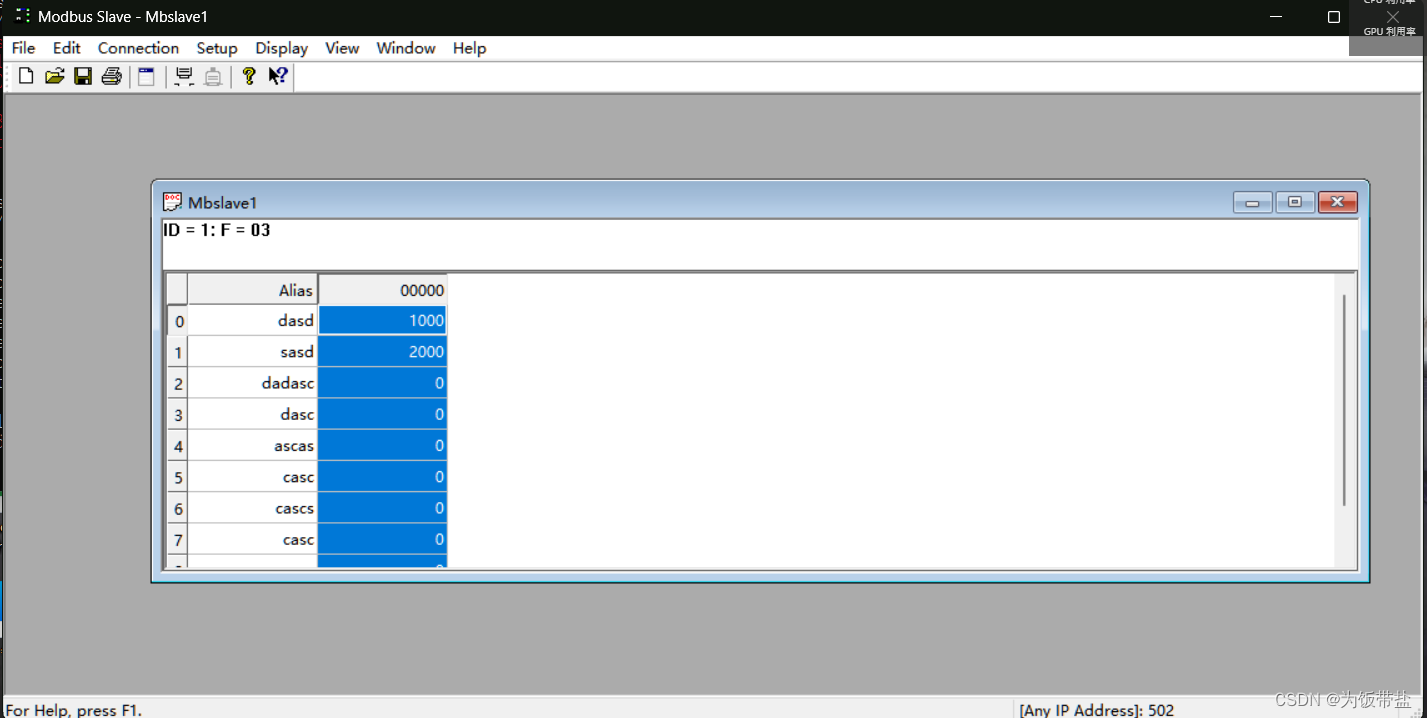Select the cell containing value 1000

click(x=382, y=320)
